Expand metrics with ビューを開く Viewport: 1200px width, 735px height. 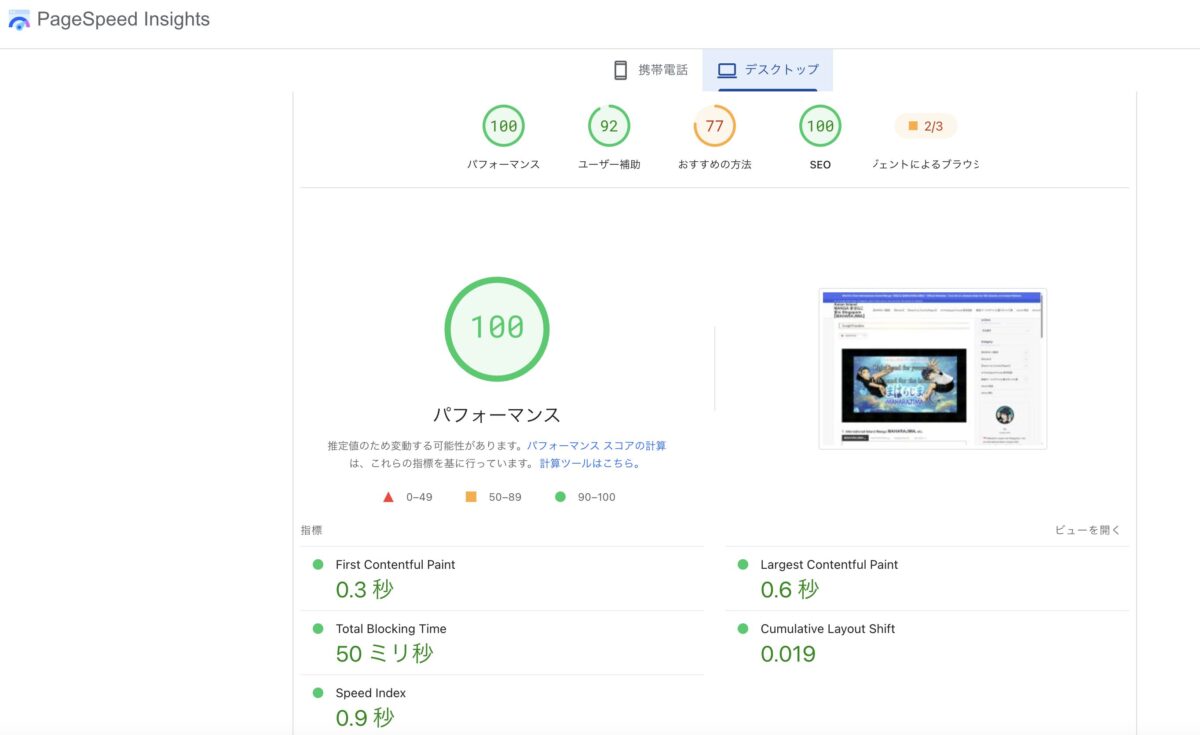pyautogui.click(x=1088, y=530)
